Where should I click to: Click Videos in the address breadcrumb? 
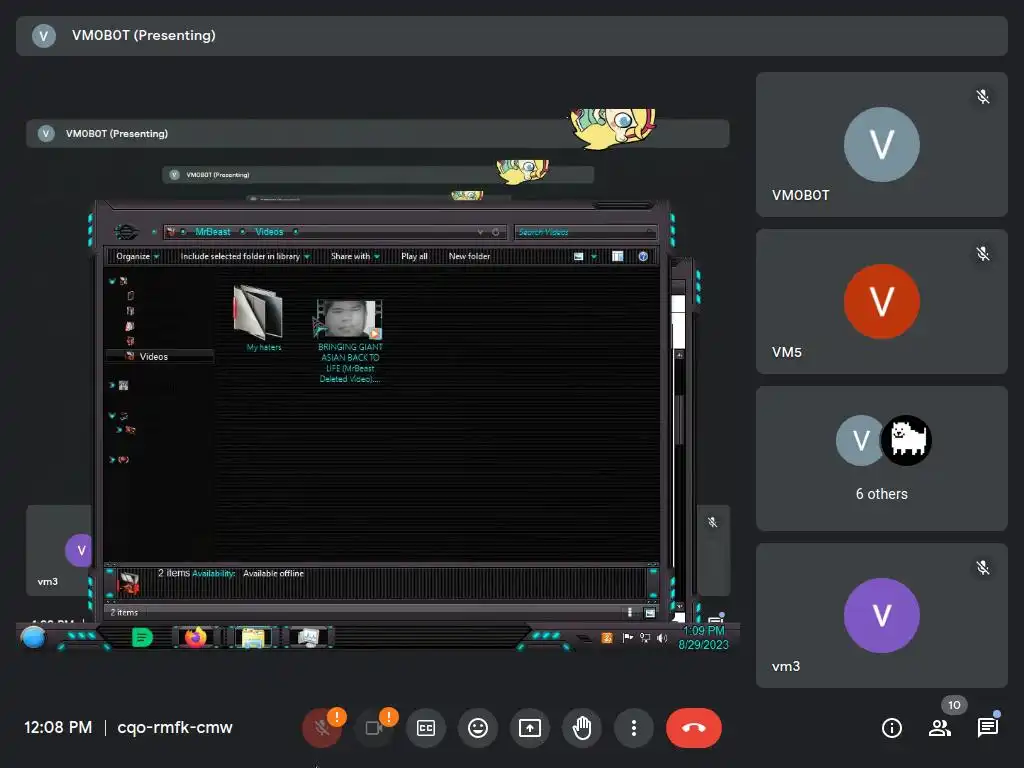point(269,232)
